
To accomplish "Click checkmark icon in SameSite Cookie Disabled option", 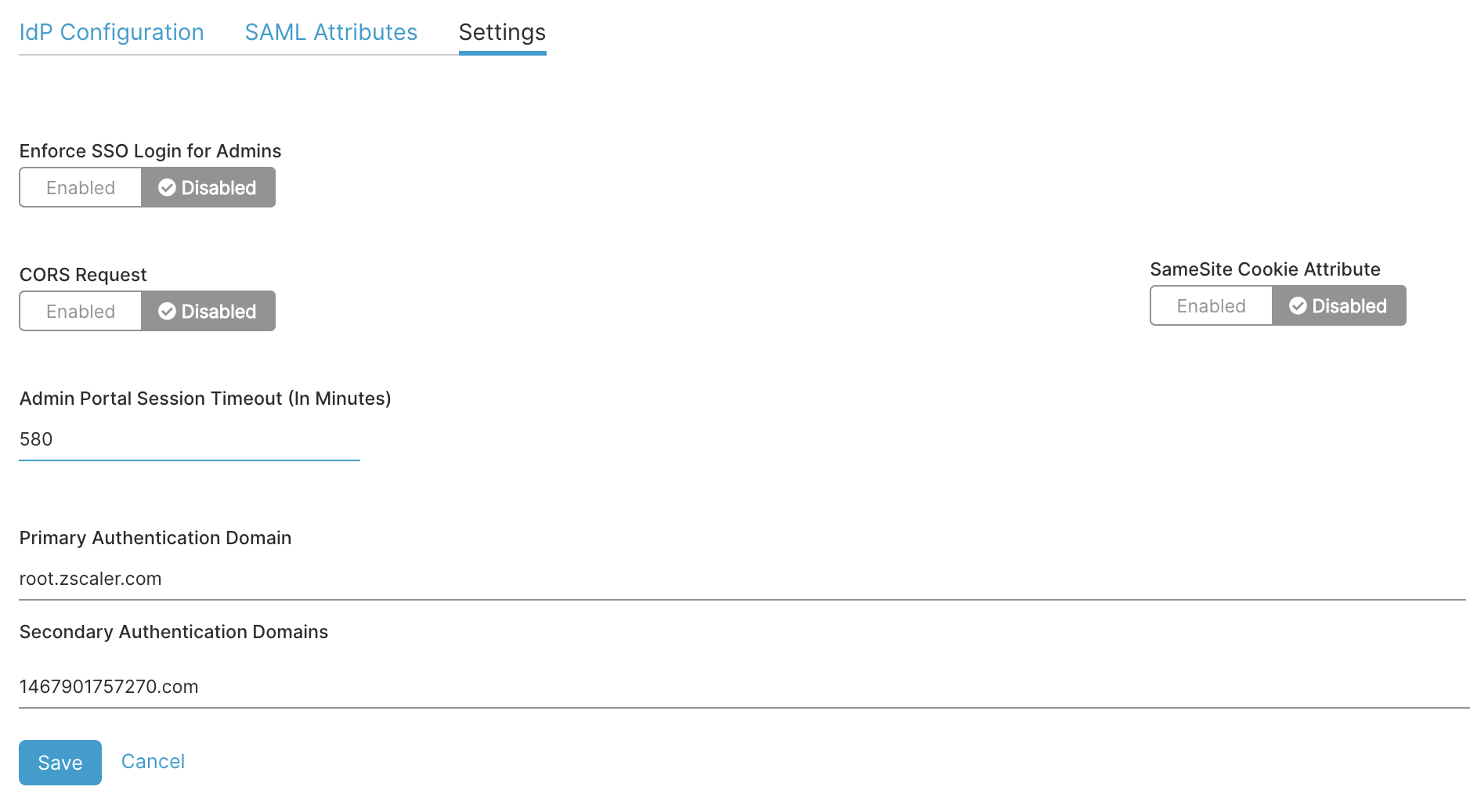I will 1298,306.
